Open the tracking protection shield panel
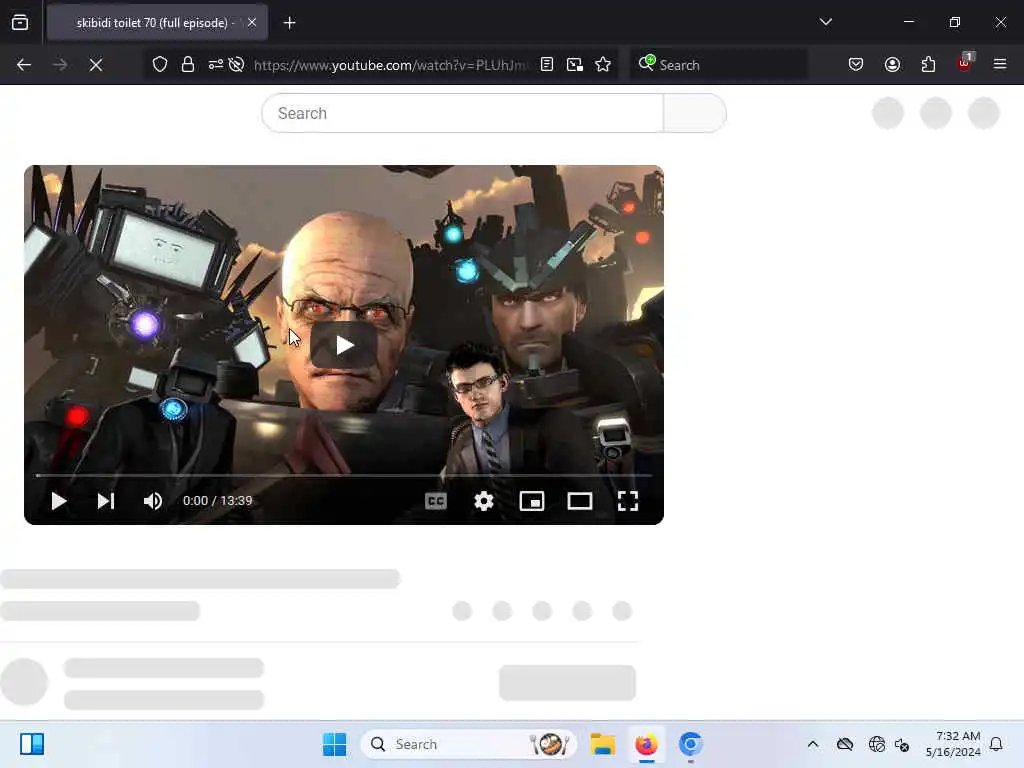1024x768 pixels. point(160,65)
